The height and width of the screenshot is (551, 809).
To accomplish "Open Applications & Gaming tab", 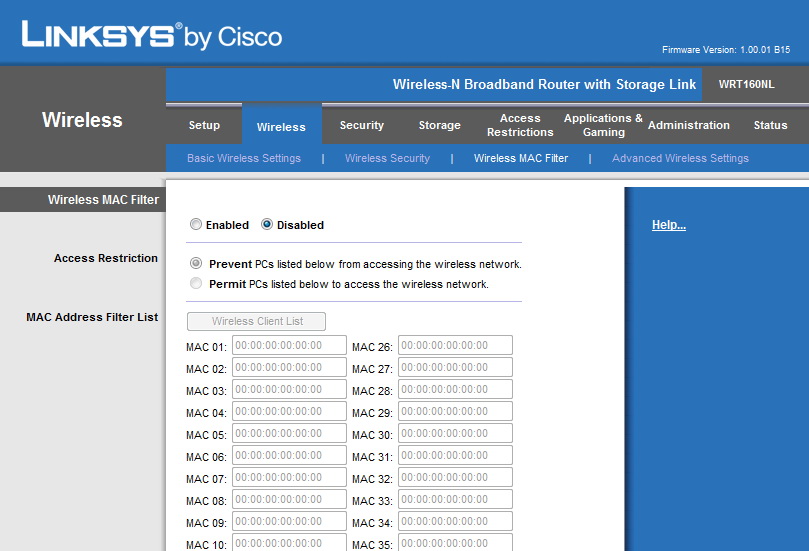I will pos(603,125).
